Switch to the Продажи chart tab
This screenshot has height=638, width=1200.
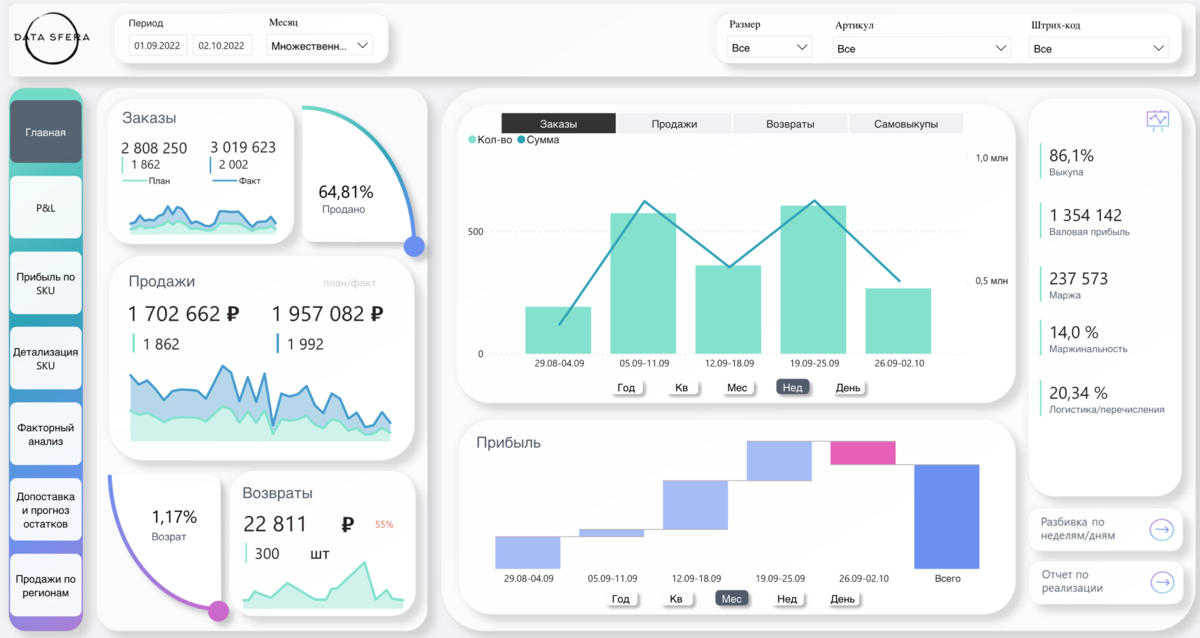click(675, 124)
